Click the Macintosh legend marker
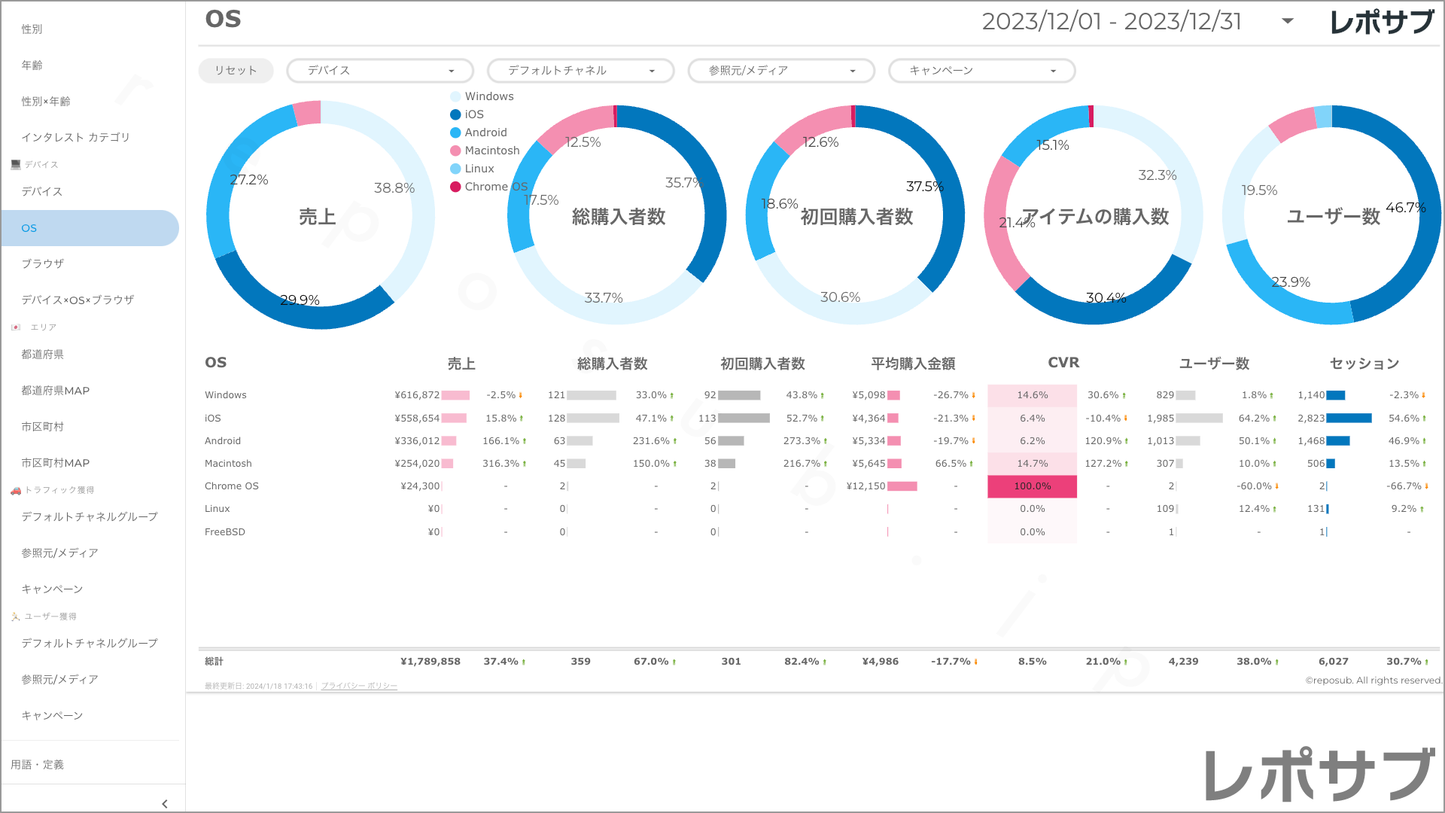The width and height of the screenshot is (1445, 813). click(456, 151)
